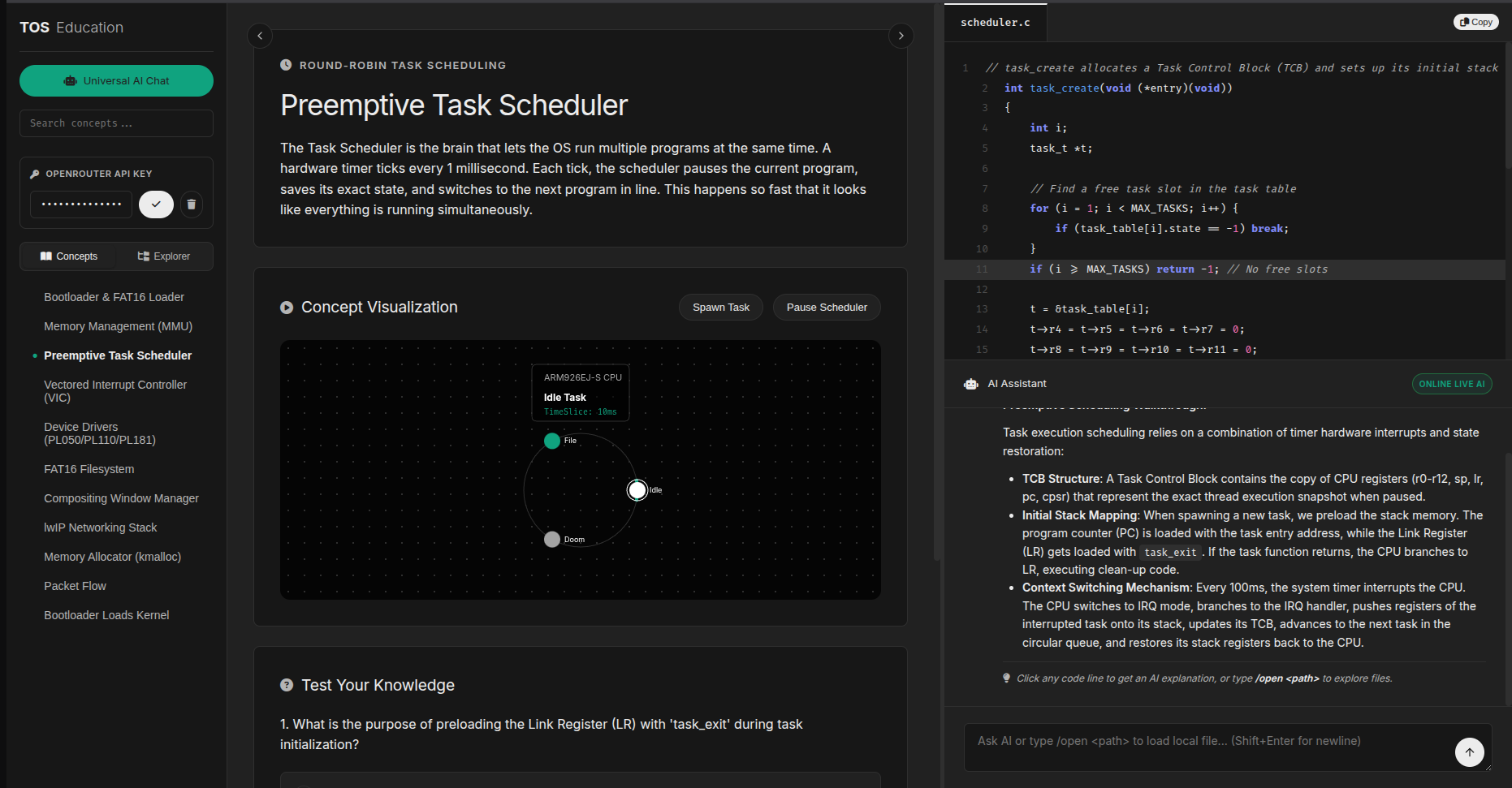Select the scheduler.c file tab
The width and height of the screenshot is (1512, 788).
click(996, 23)
